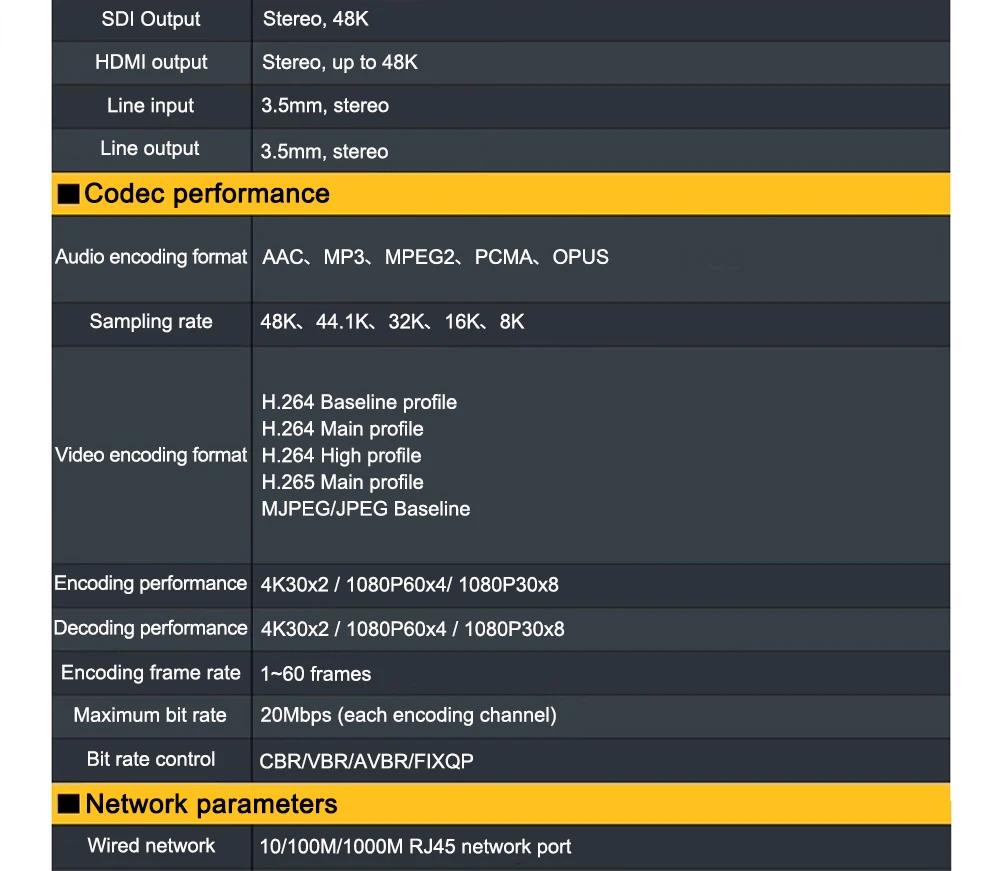Select the Codec performance section header
The height and width of the screenshot is (871, 1000).
(207, 194)
